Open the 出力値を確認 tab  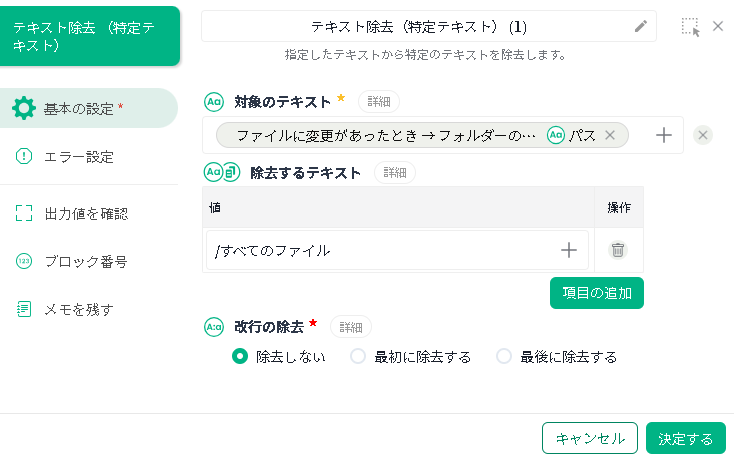(86, 213)
